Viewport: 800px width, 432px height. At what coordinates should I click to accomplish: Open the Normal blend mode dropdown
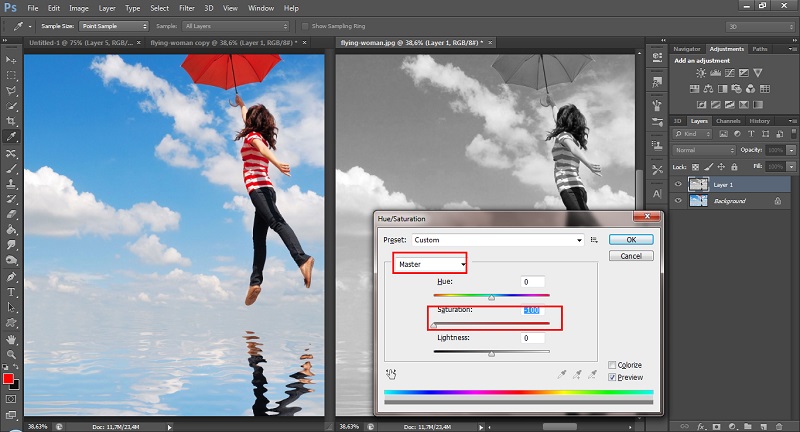click(x=704, y=150)
